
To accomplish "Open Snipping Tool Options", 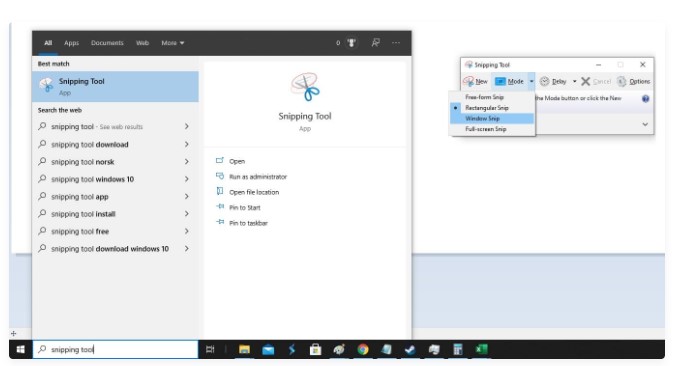I will point(633,81).
